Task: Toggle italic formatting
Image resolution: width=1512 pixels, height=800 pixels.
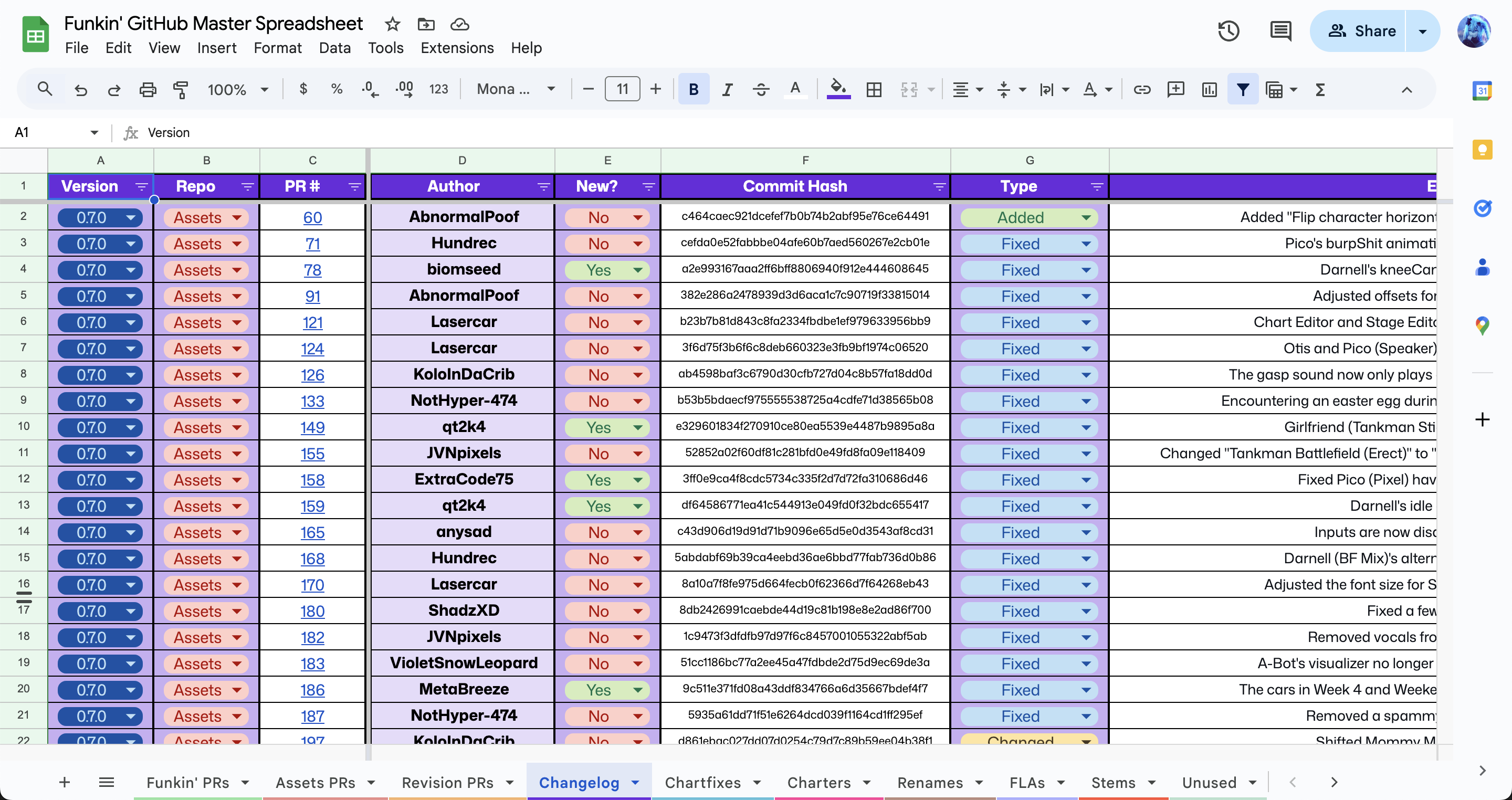Action: point(727,89)
